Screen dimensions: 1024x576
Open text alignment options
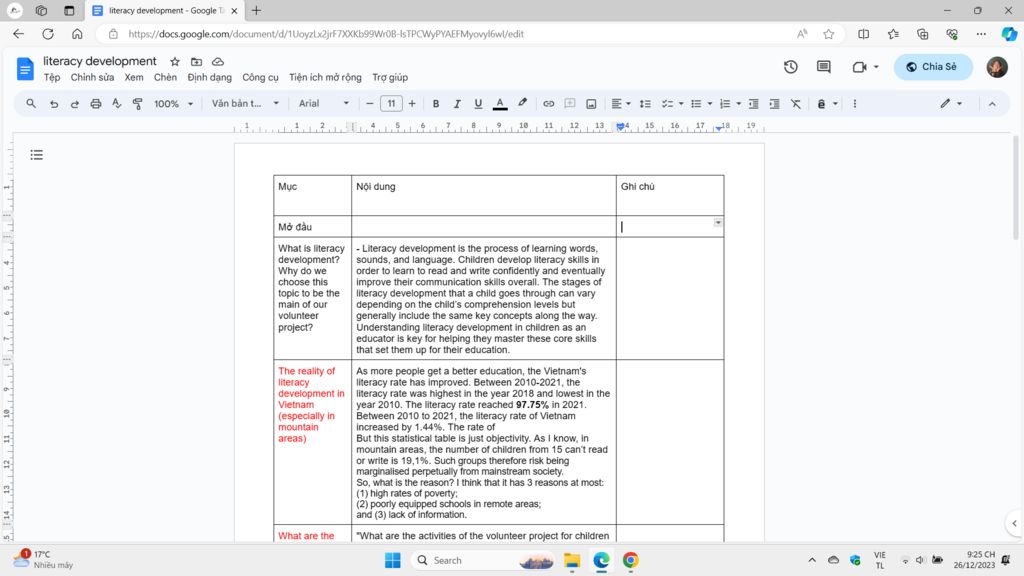click(620, 104)
